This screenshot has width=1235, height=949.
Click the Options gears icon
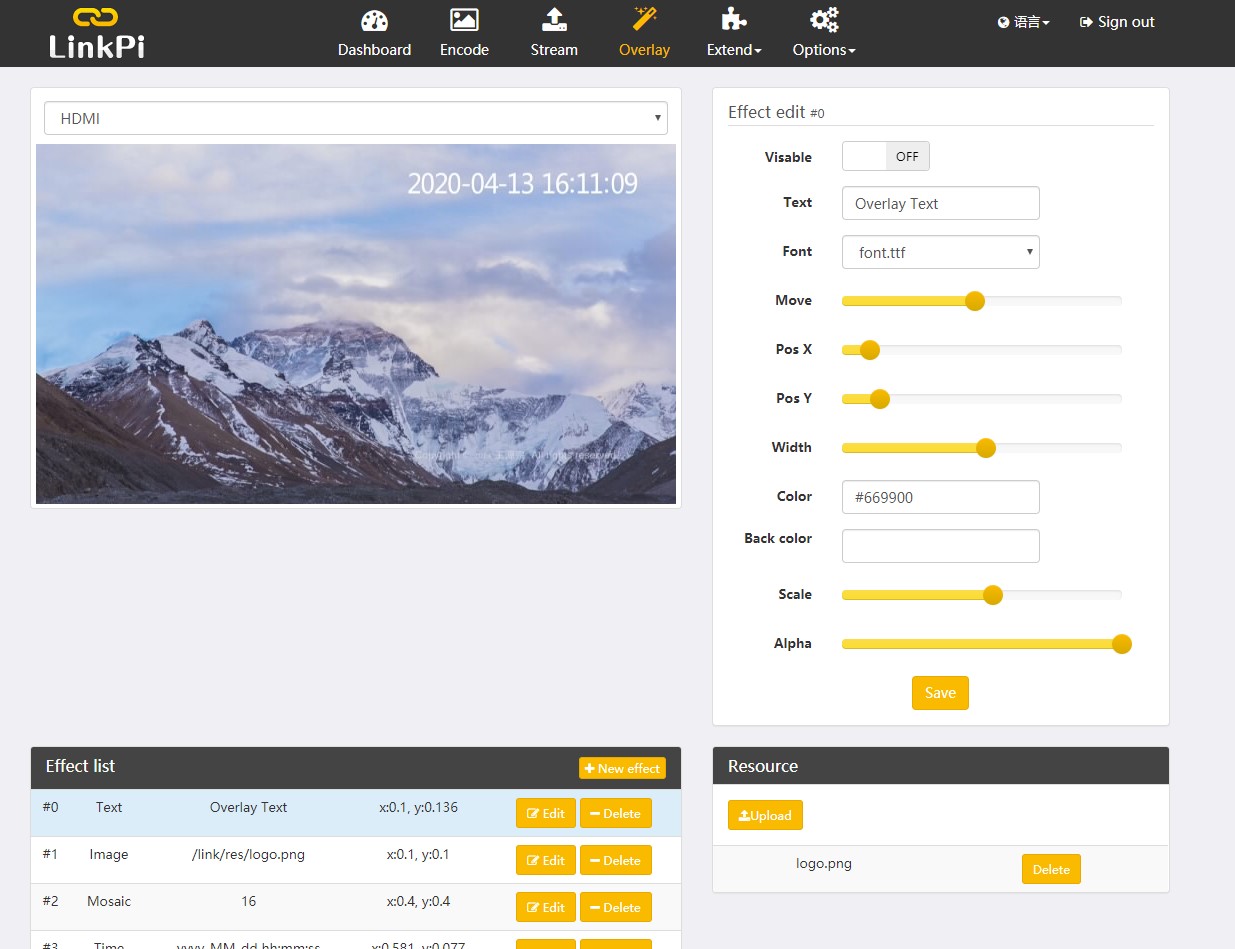[x=824, y=21]
